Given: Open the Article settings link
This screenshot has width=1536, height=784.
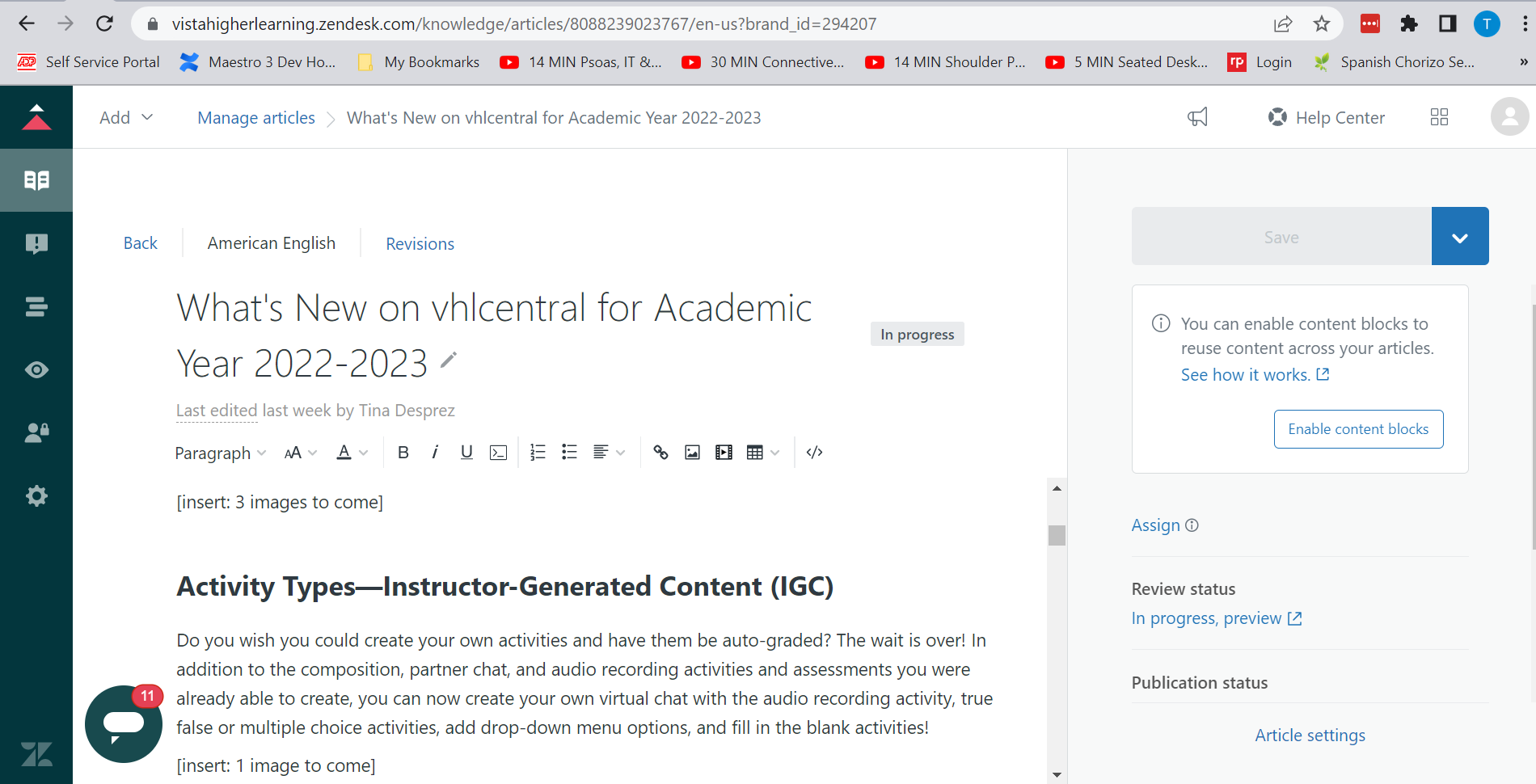Looking at the screenshot, I should (x=1310, y=736).
